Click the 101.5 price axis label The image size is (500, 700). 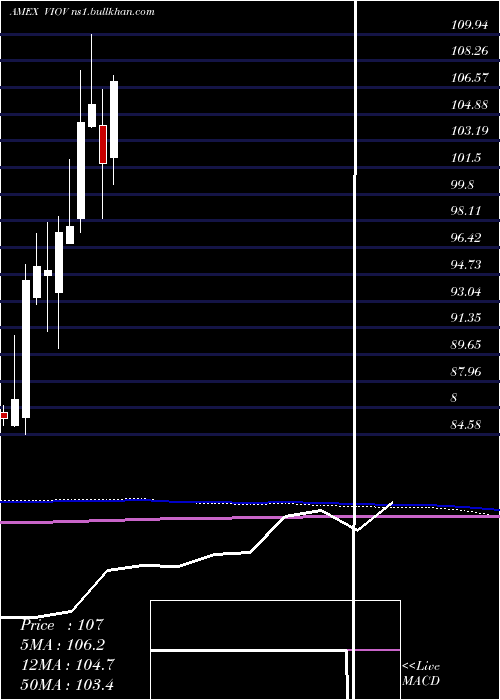pyautogui.click(x=466, y=158)
